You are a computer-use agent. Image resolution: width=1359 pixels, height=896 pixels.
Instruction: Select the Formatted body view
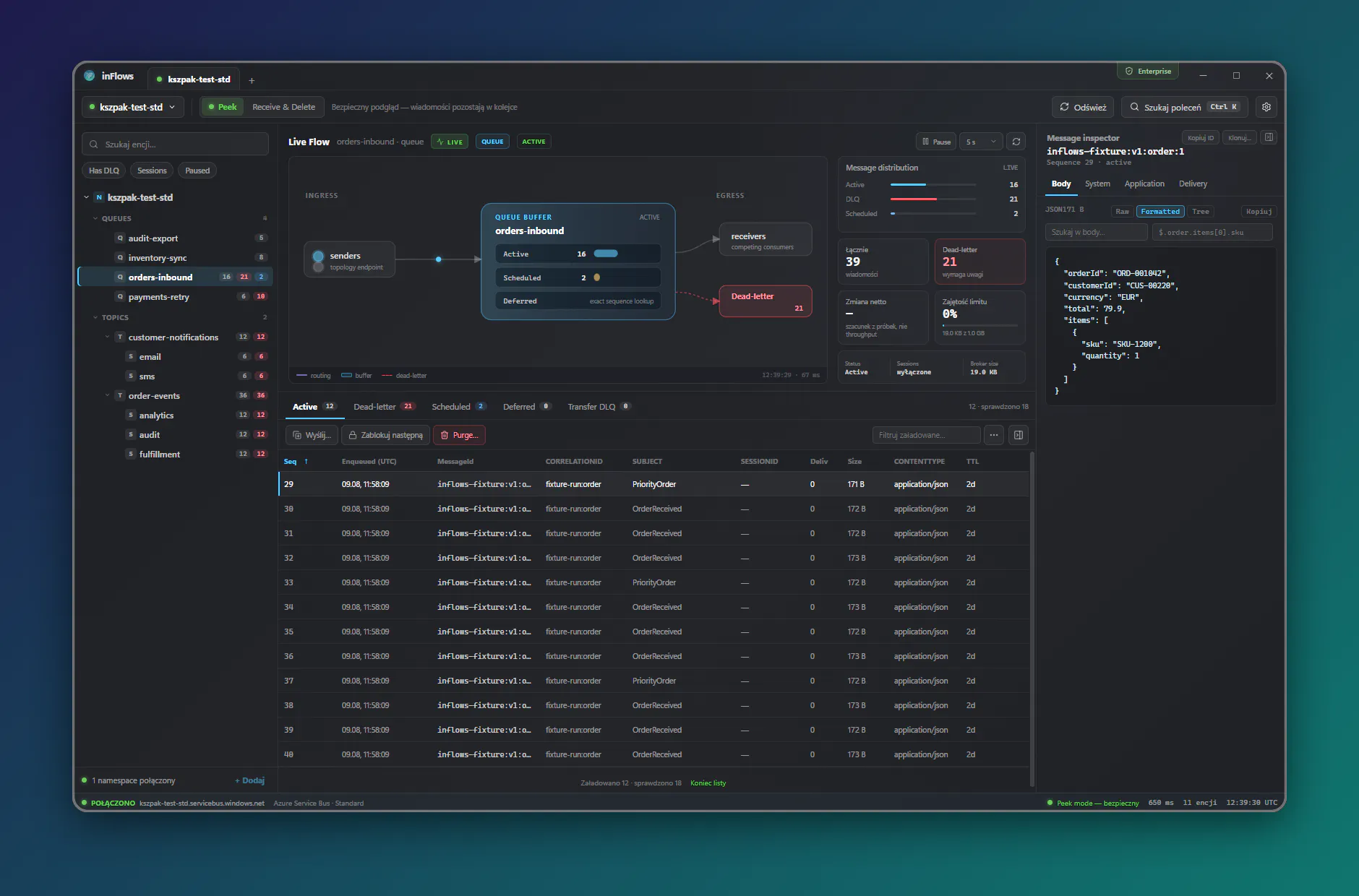(x=1160, y=212)
